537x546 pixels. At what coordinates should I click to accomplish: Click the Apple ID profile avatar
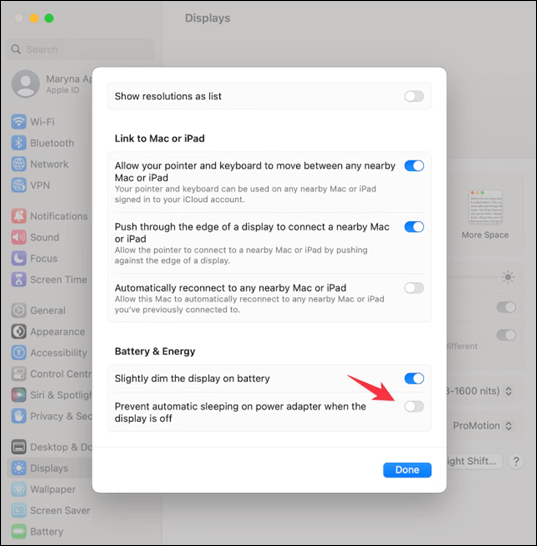point(25,84)
